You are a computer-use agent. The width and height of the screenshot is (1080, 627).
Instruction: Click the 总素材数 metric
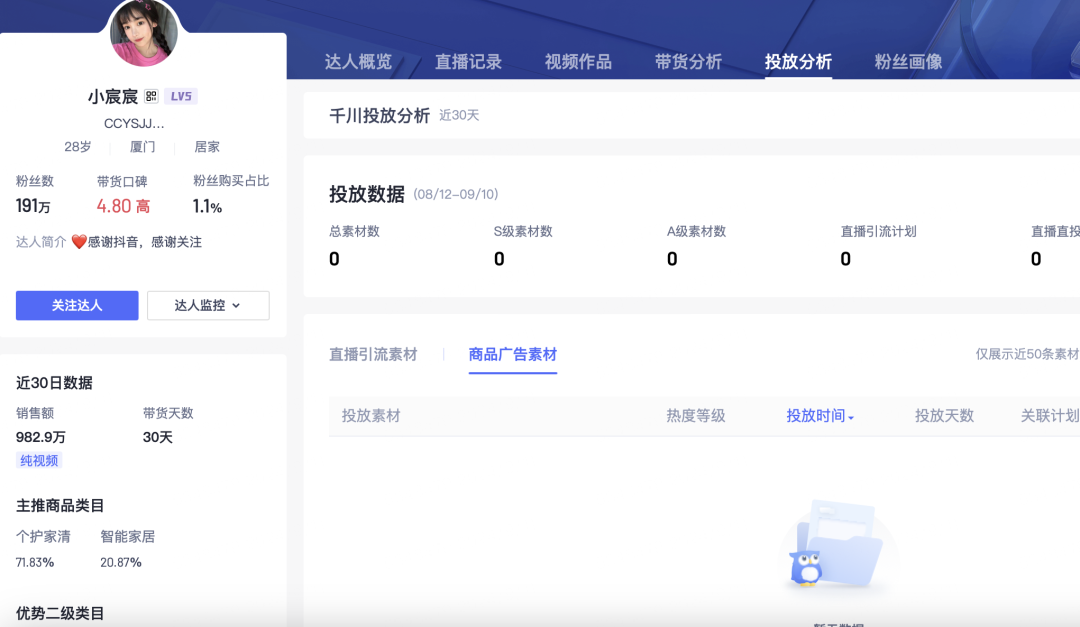[x=354, y=246]
